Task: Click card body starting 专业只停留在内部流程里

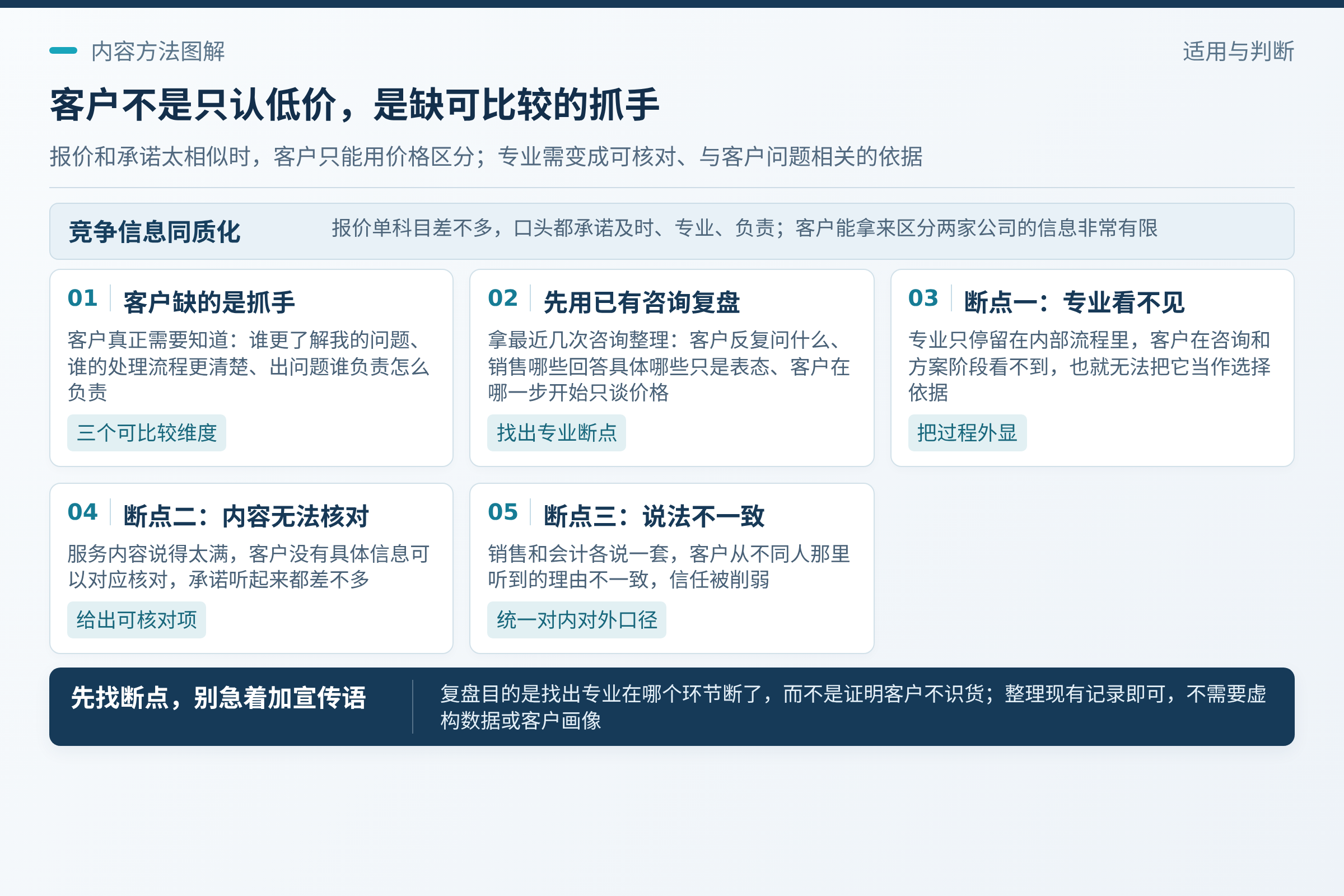Action: (x=1089, y=366)
